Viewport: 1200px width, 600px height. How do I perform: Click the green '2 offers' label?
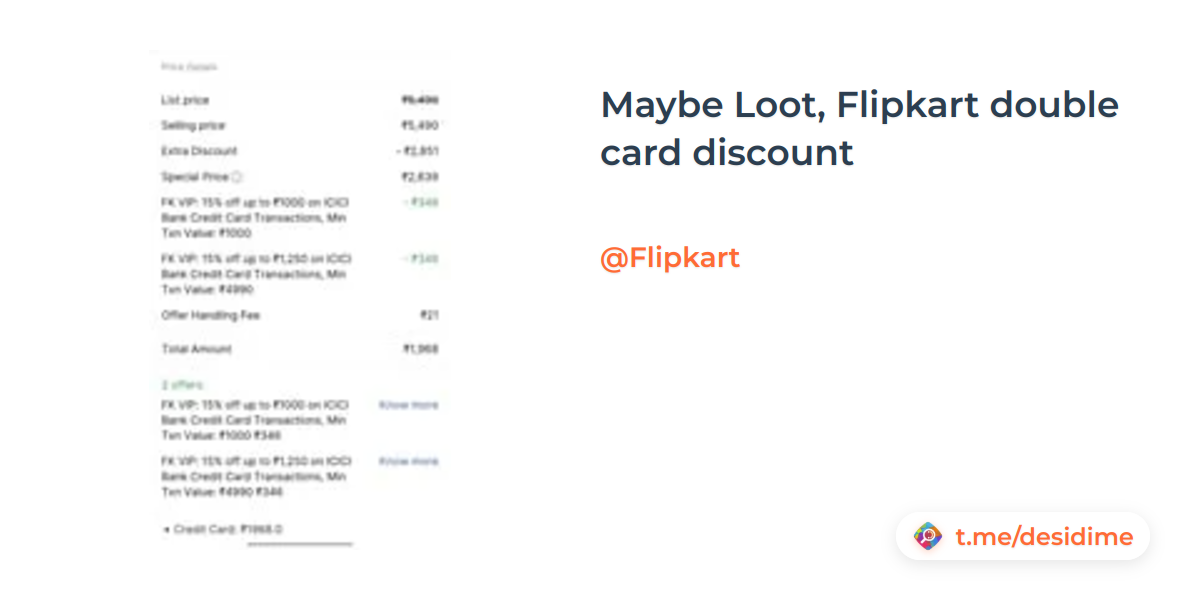click(182, 385)
